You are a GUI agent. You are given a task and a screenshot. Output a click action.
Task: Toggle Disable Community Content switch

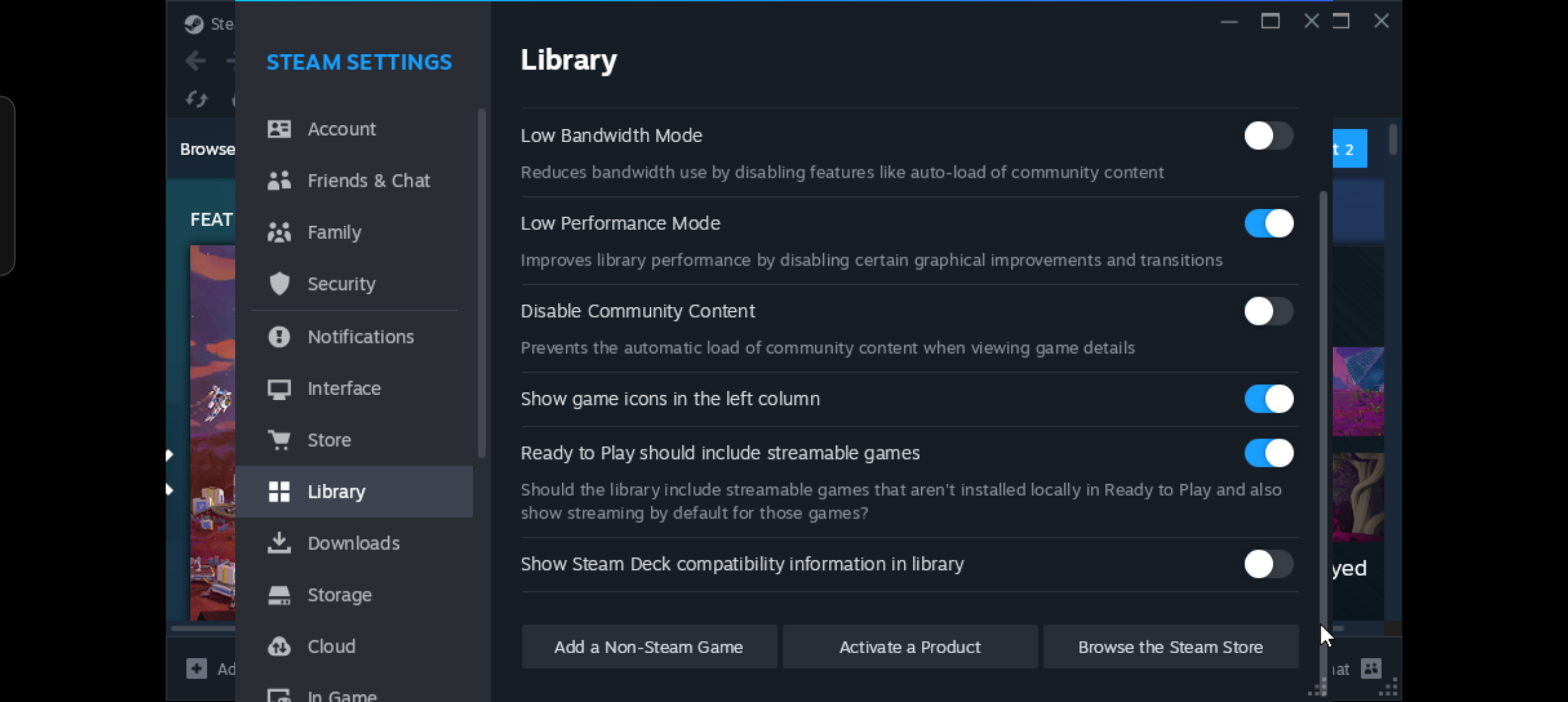(1268, 311)
